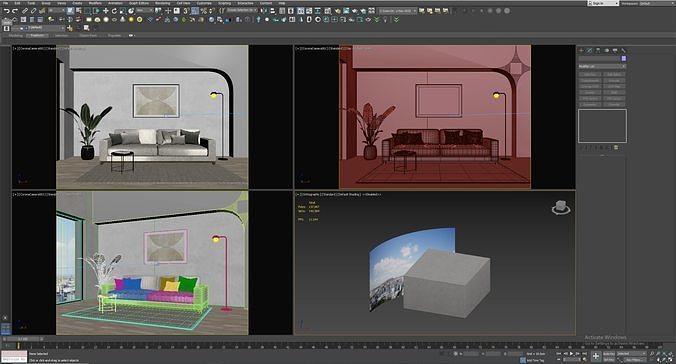Viewport: 676px width, 364px height.
Task: Toggle Auto Key animation mode
Action: point(609,354)
